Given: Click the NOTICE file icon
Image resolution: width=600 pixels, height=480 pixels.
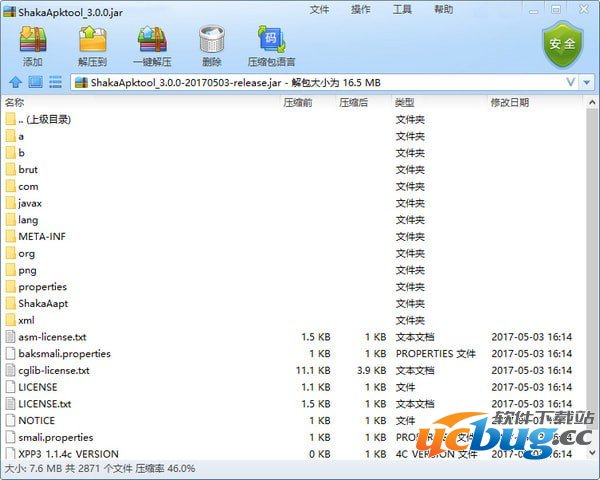Looking at the screenshot, I should (x=11, y=421).
